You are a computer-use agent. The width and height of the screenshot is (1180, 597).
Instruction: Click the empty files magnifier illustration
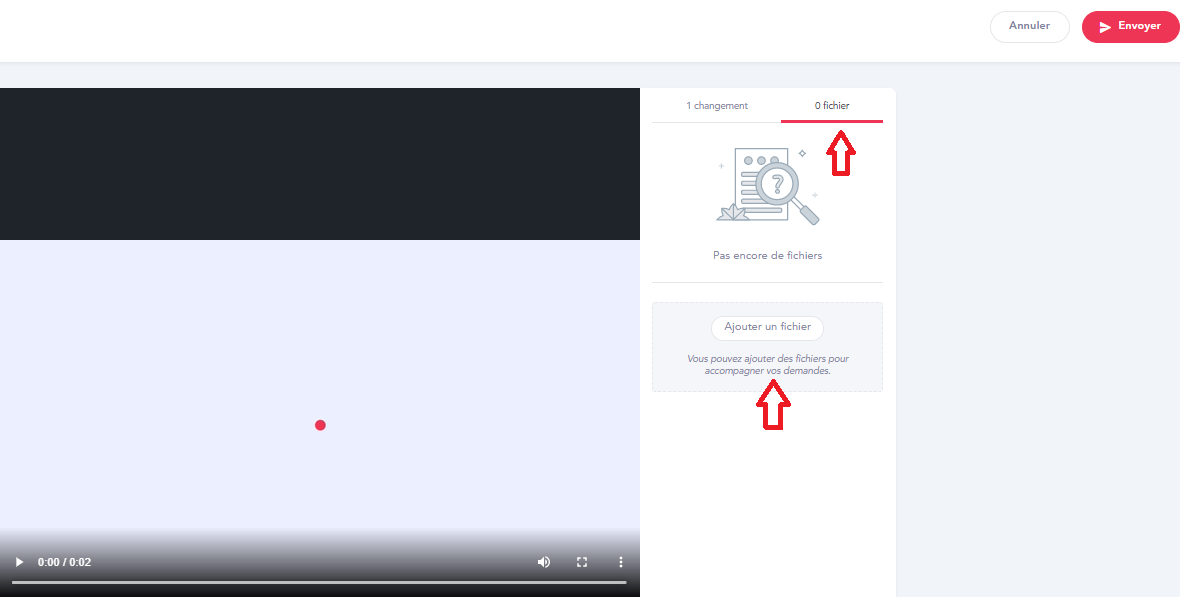pyautogui.click(x=768, y=186)
